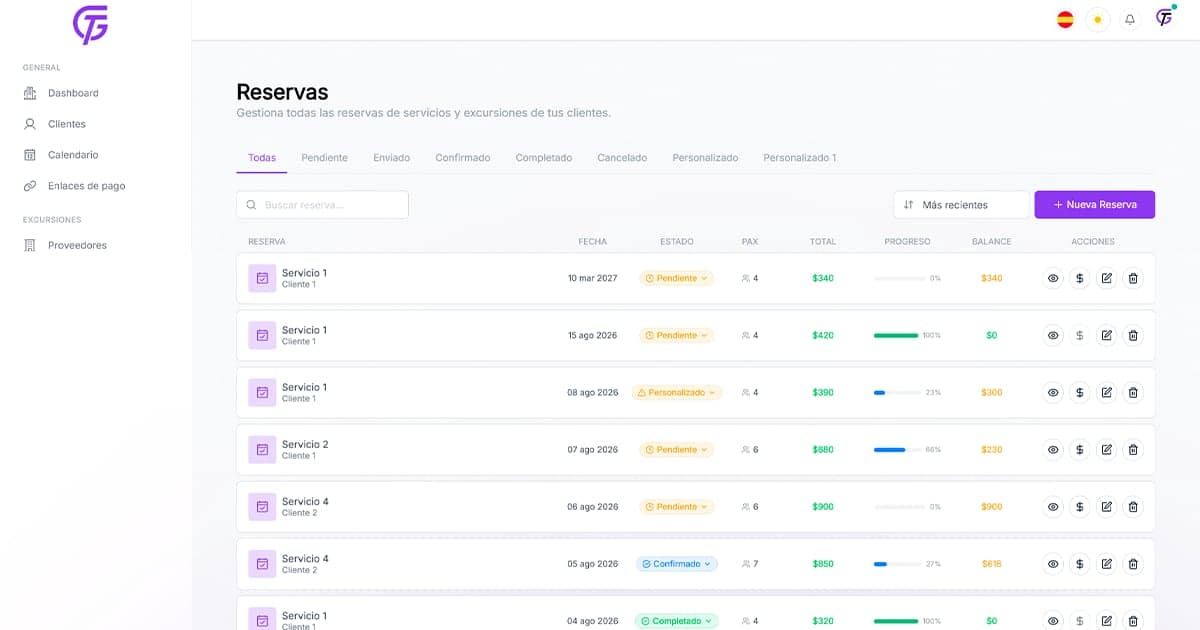
Task: View the 08 ago 2026 reservation details
Action: (x=1053, y=392)
